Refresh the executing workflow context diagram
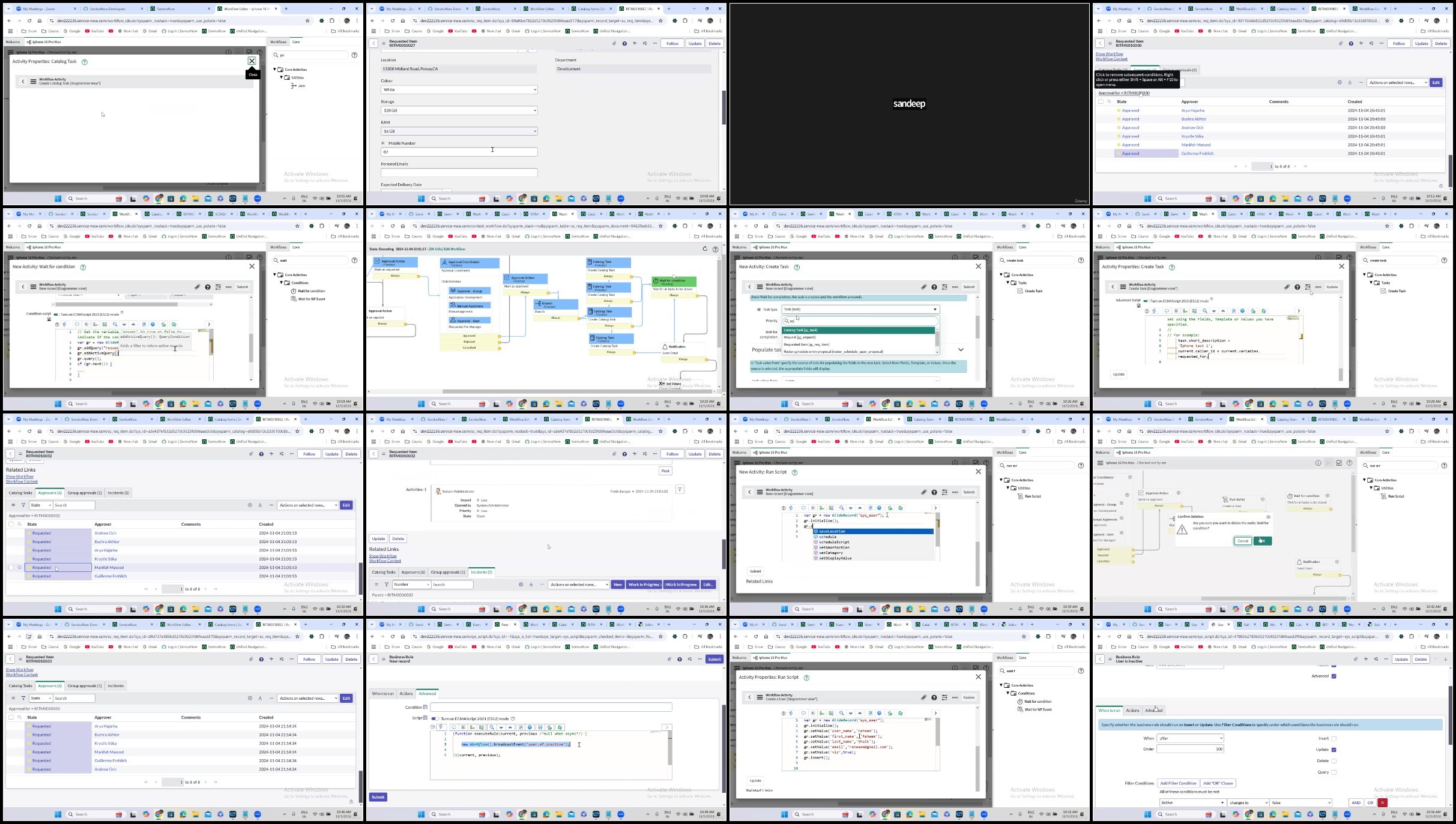 click(x=705, y=249)
